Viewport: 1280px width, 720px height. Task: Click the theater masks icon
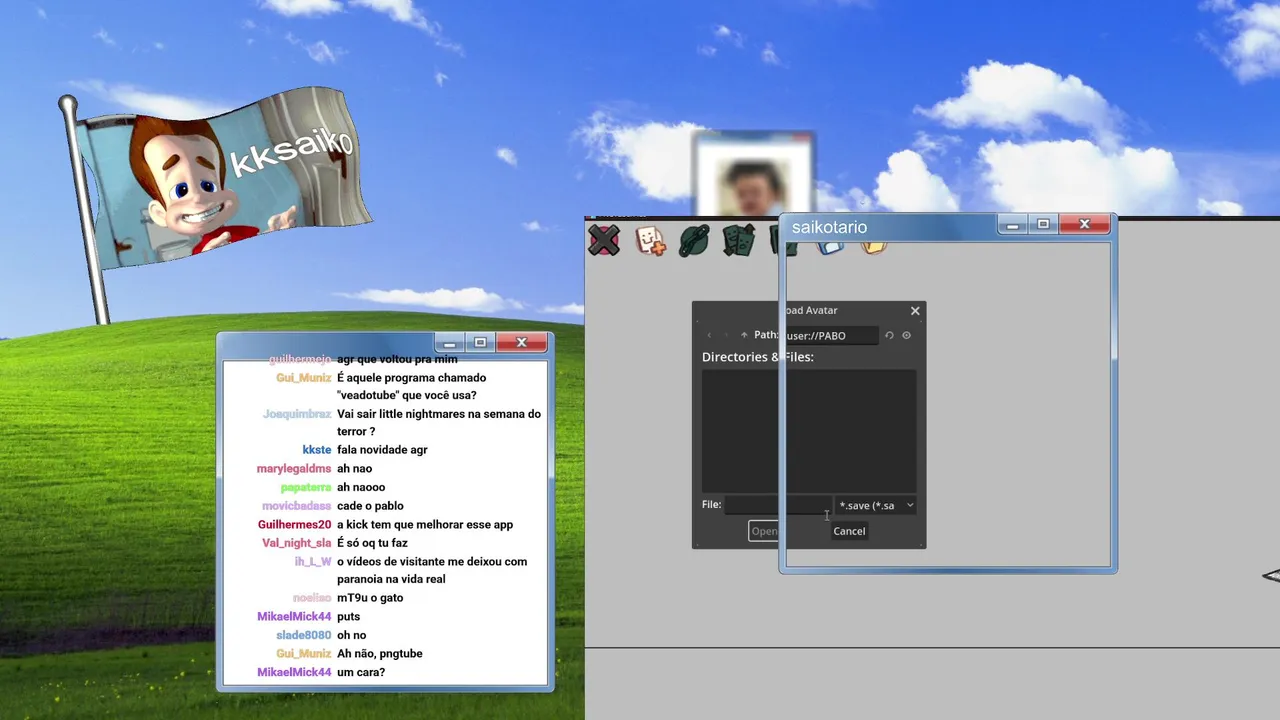click(x=738, y=240)
